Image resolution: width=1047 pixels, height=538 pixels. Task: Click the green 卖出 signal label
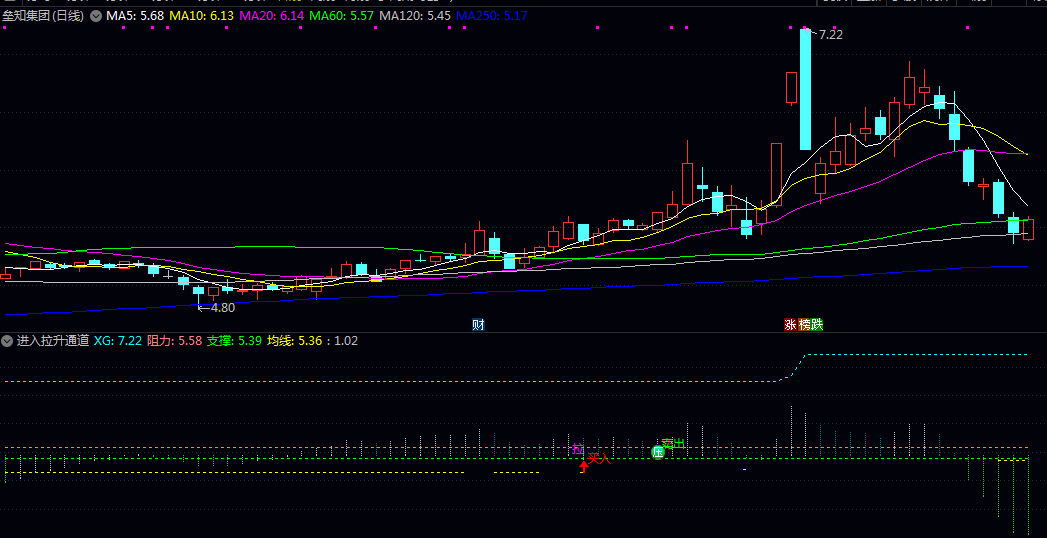[673, 443]
